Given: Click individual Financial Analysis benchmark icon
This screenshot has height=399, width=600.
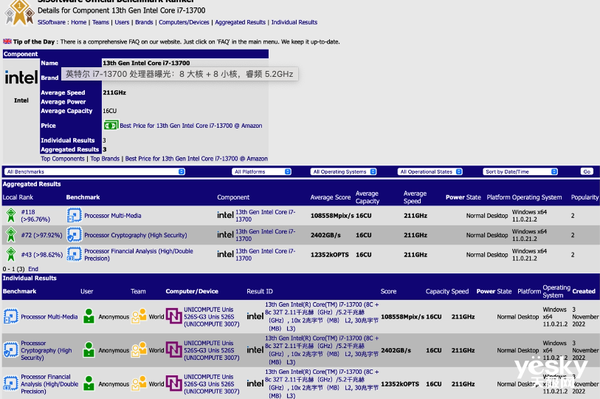Looking at the screenshot, I should (x=11, y=384).
